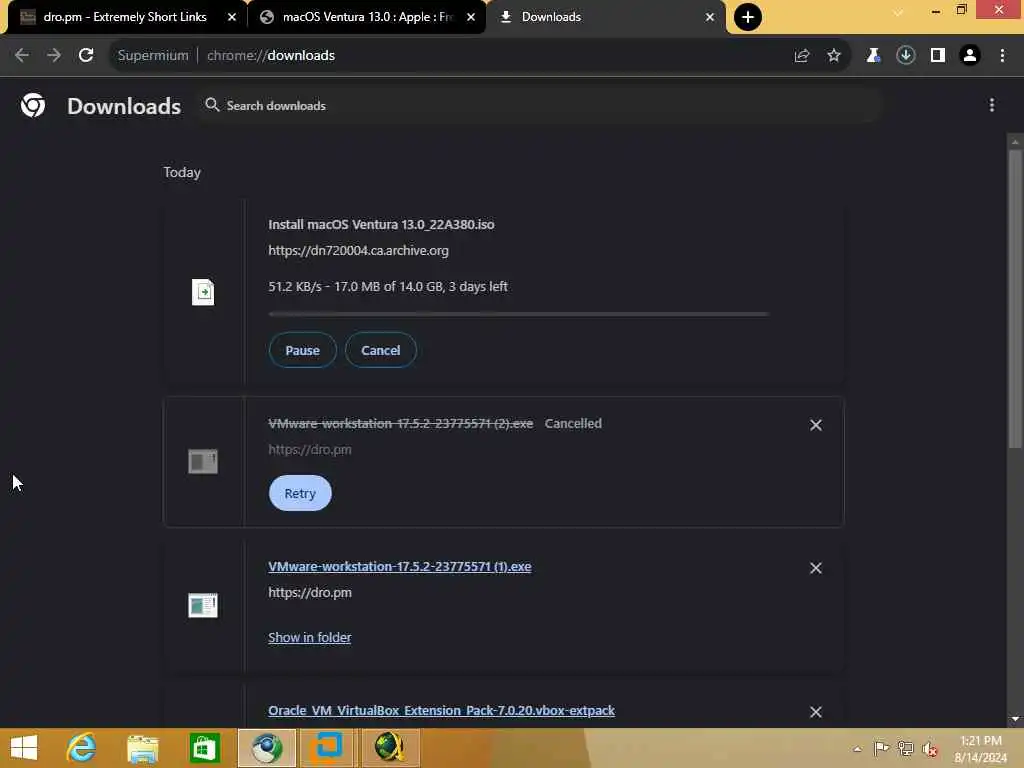Open File Explorer from taskbar
Viewport: 1024px width, 768px height.
tap(143, 748)
